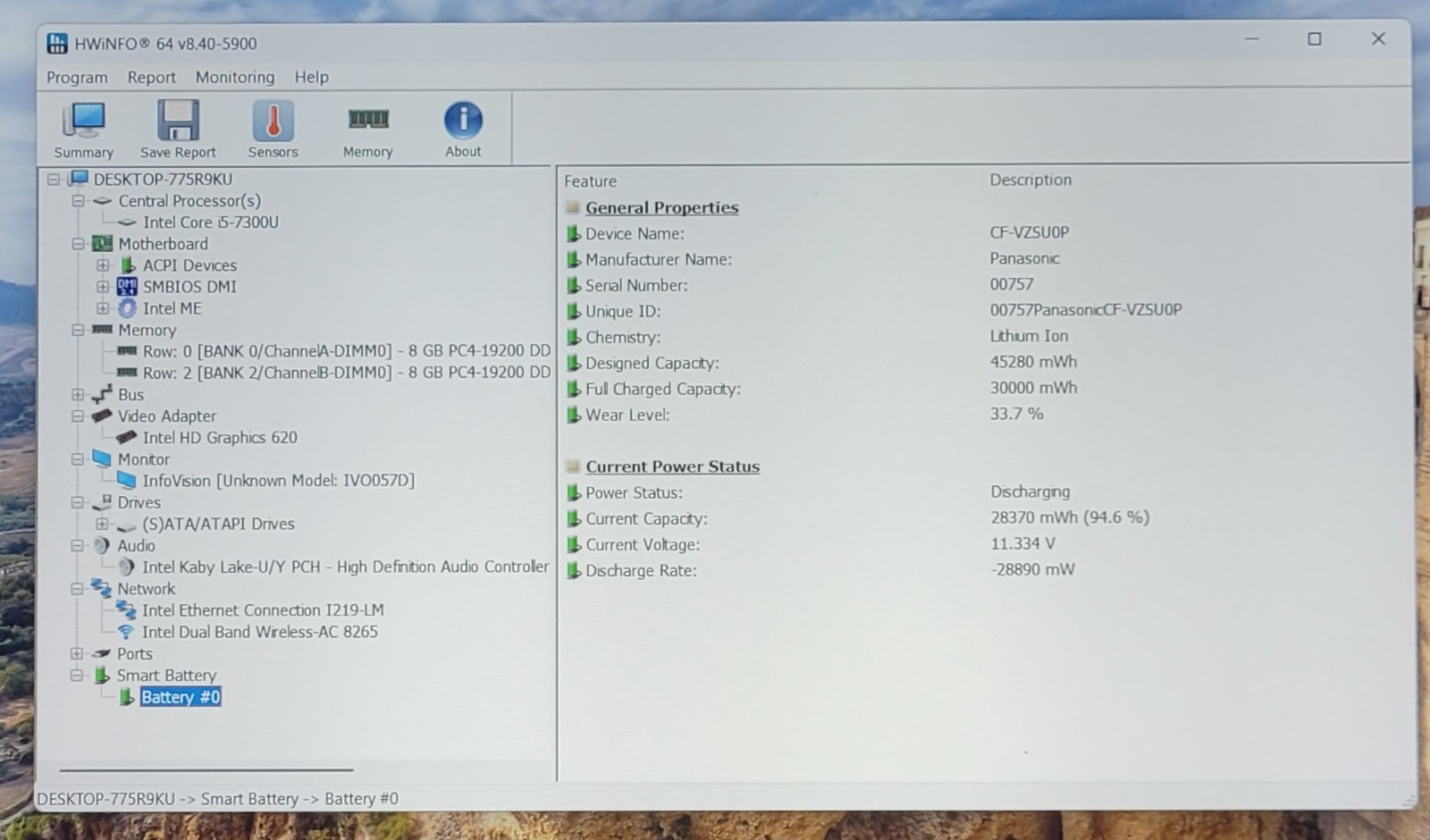Collapse the DESKTOP-775R9KU root node
This screenshot has width=1430, height=840.
coord(54,180)
